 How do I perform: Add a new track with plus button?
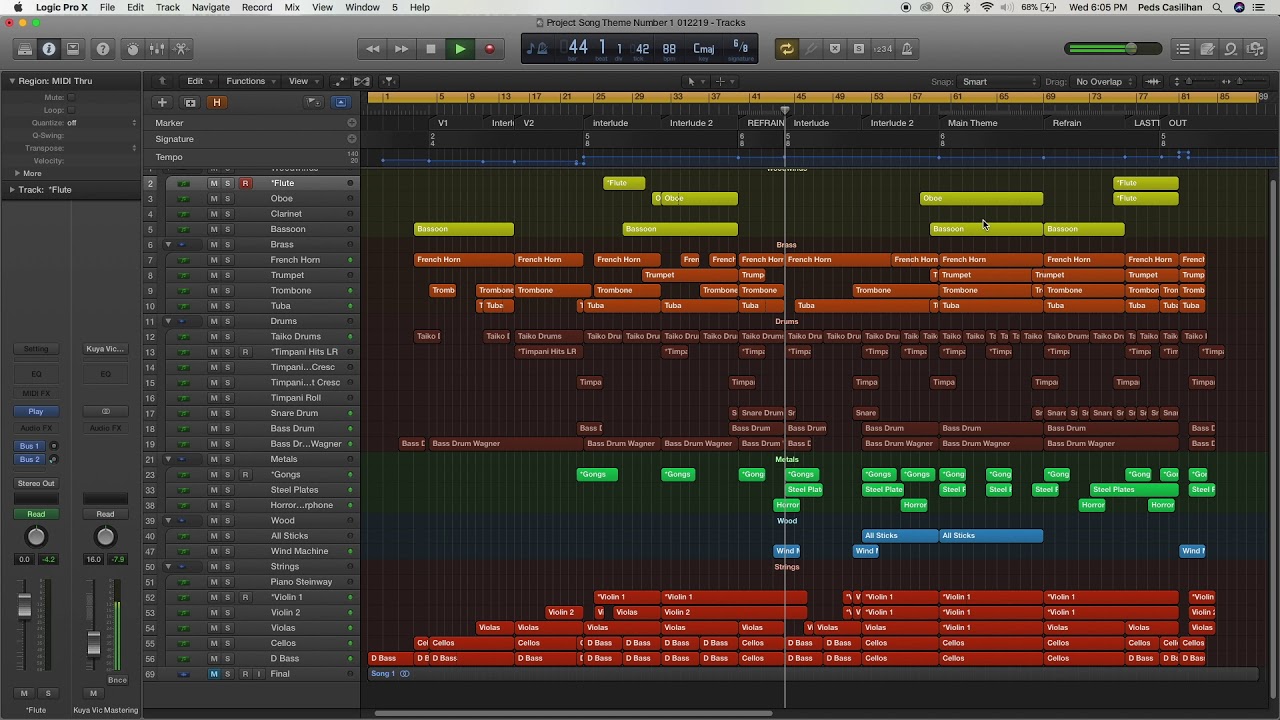click(x=162, y=102)
